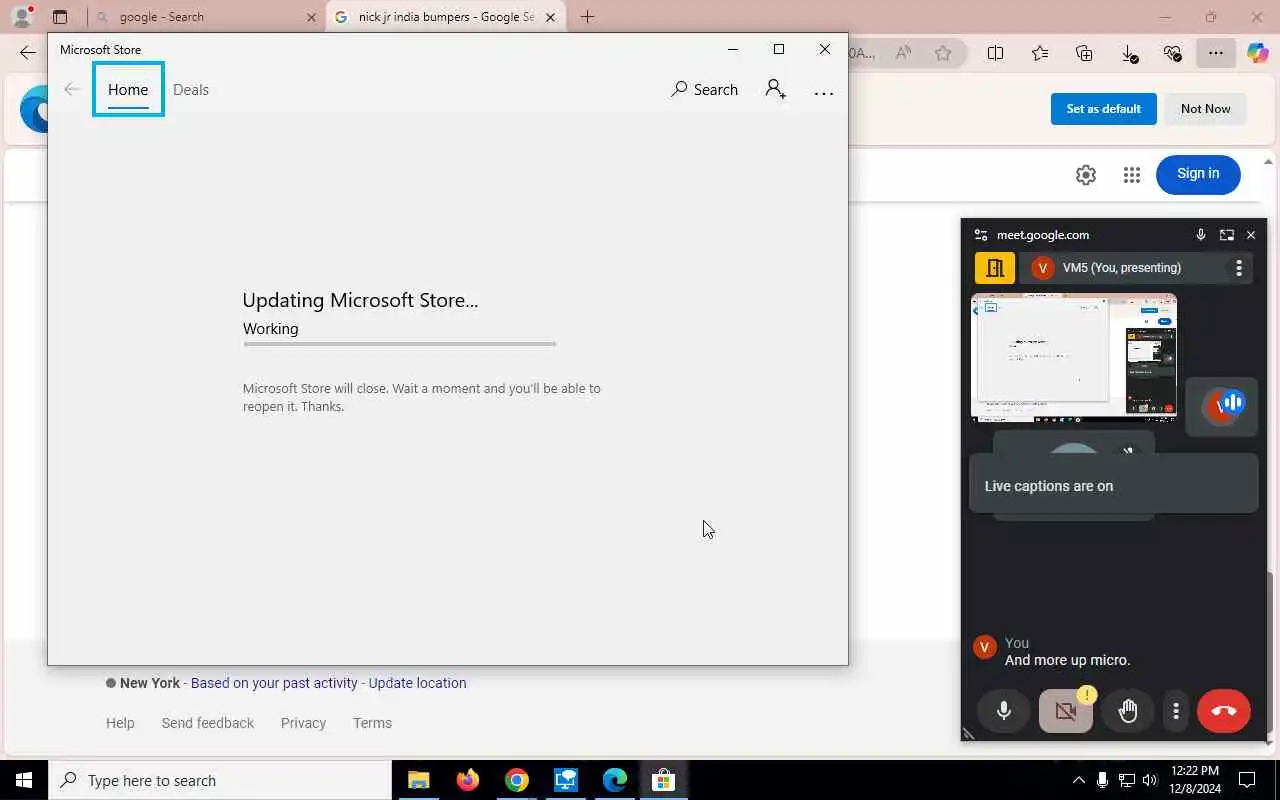Open volume control in system tray
The height and width of the screenshot is (800, 1280).
(1150, 780)
